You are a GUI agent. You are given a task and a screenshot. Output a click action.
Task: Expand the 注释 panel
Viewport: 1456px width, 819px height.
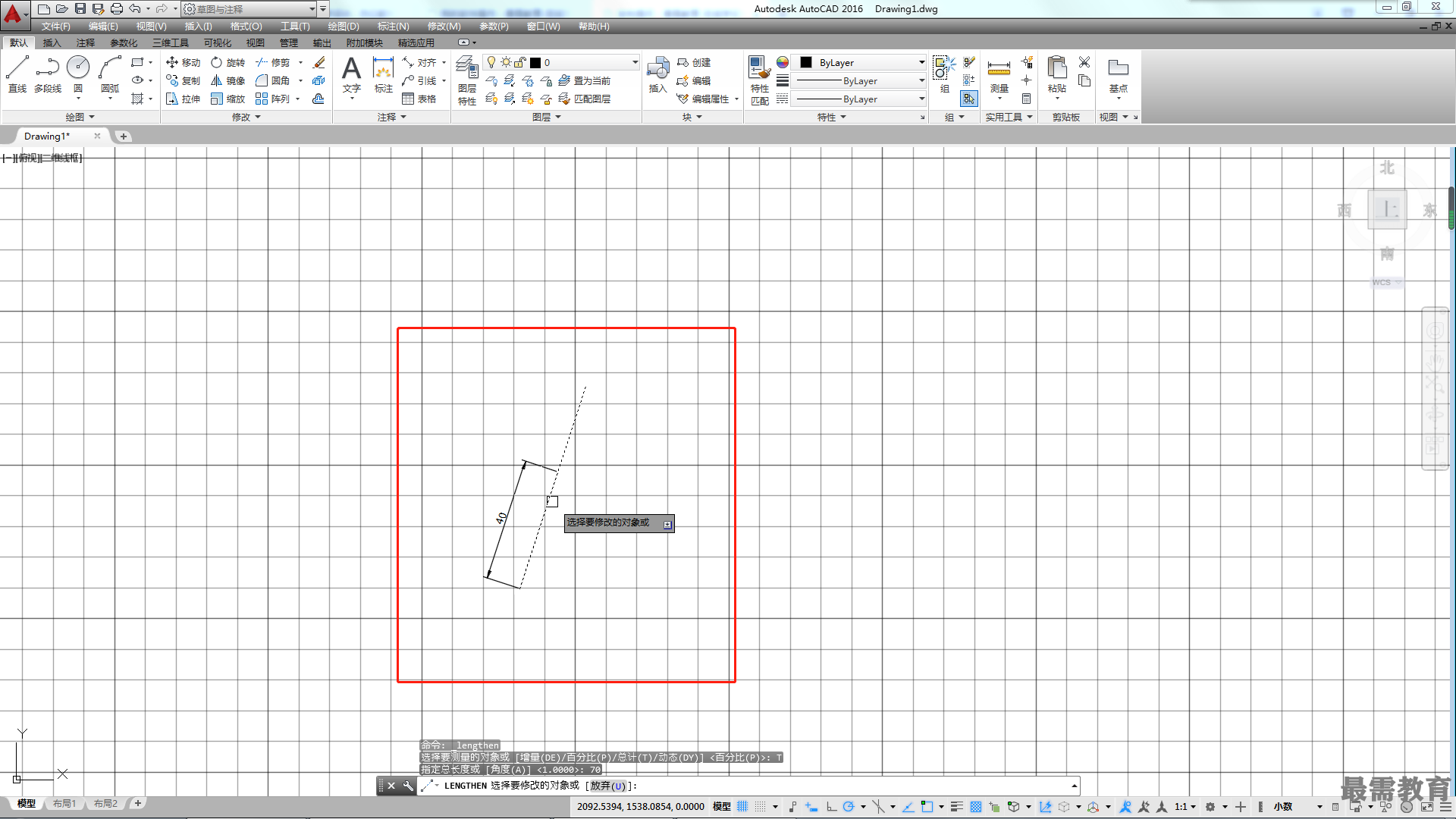point(392,117)
